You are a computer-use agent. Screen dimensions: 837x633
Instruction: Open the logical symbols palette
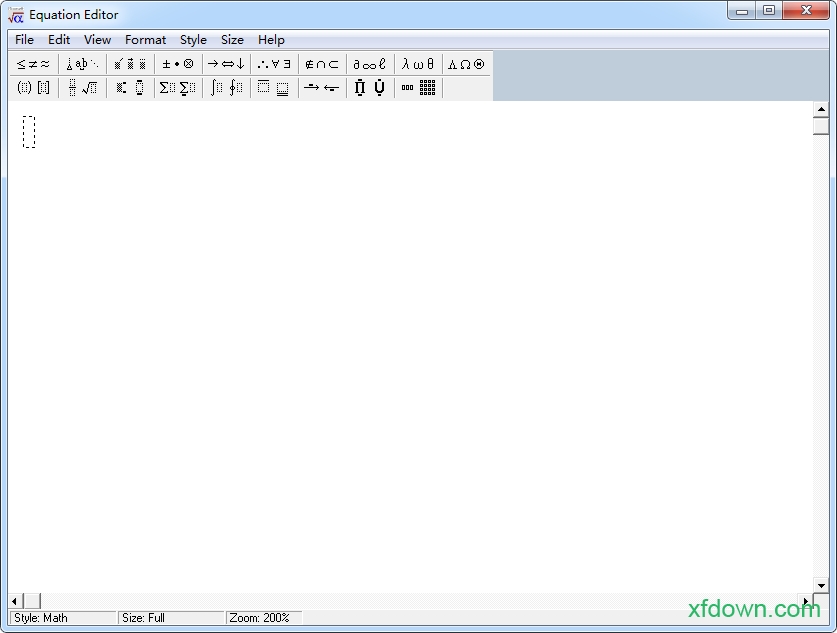pos(274,64)
